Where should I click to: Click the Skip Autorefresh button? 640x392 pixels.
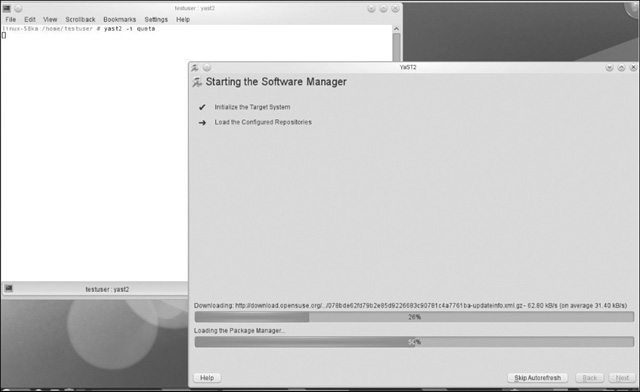coord(538,378)
